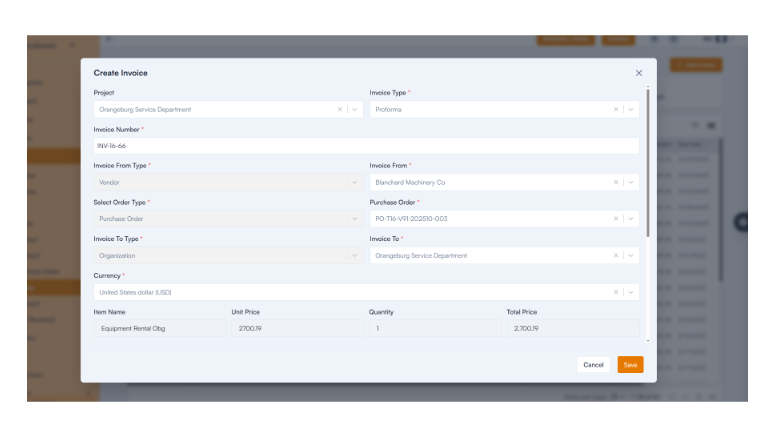Viewport: 775px width, 436px height.
Task: Open the Invoice Type dropdown
Action: point(630,109)
